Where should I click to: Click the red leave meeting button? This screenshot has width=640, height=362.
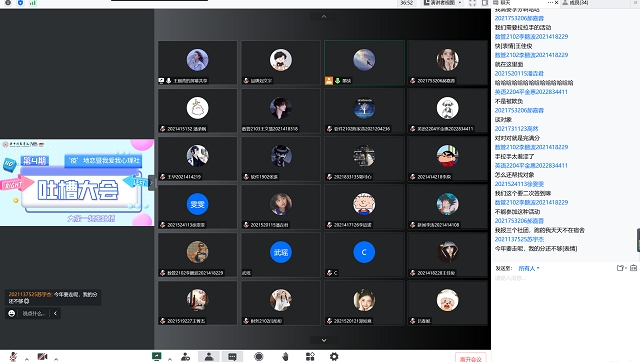[471, 358]
